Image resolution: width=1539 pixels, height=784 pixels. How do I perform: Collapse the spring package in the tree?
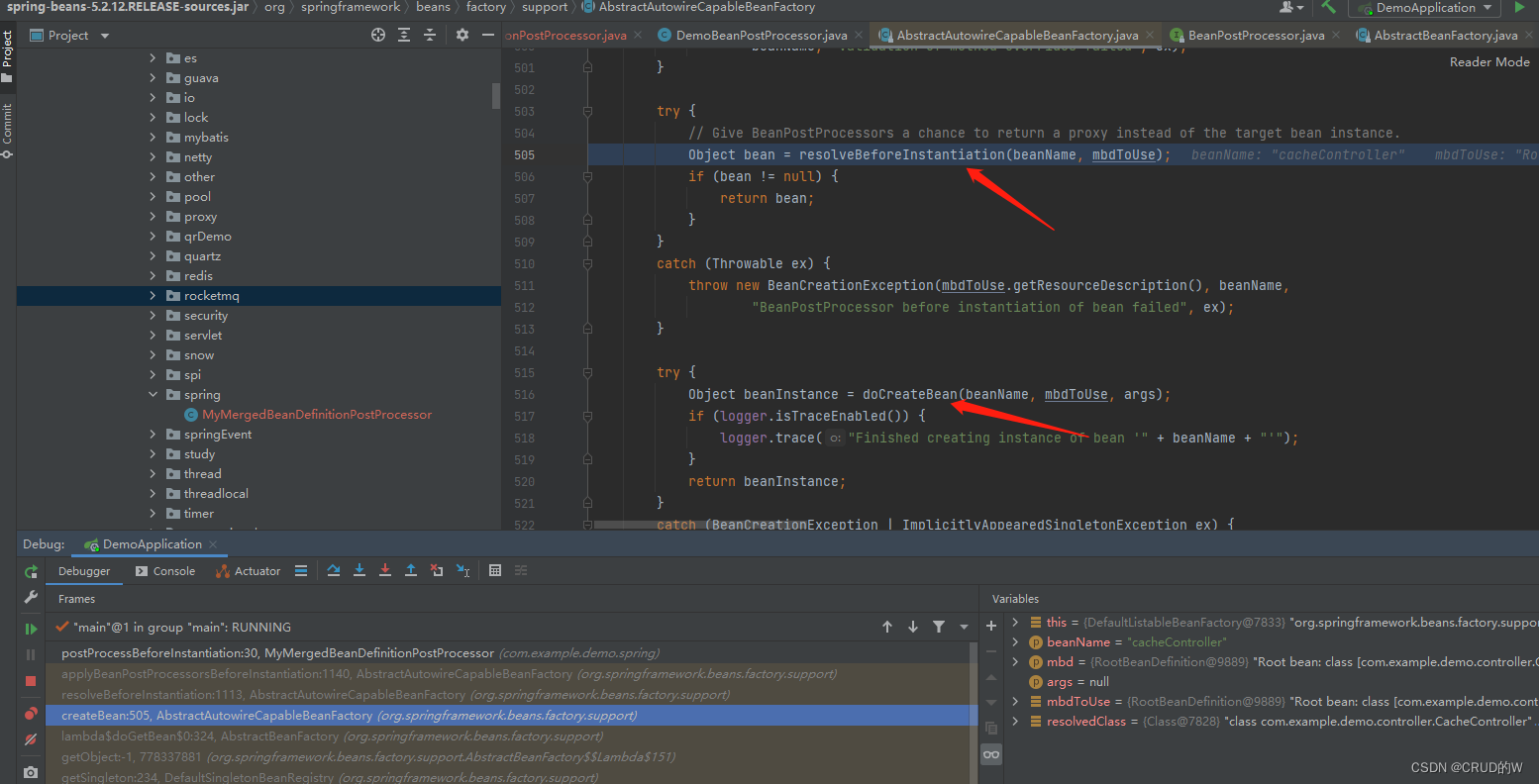click(153, 394)
